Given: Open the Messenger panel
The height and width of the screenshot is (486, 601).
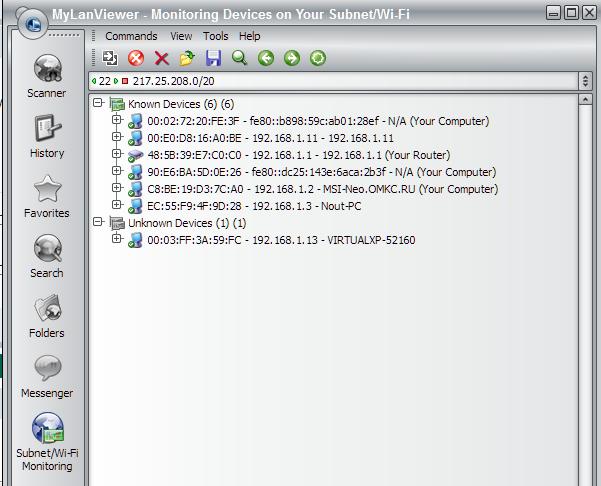Looking at the screenshot, I should point(47,376).
